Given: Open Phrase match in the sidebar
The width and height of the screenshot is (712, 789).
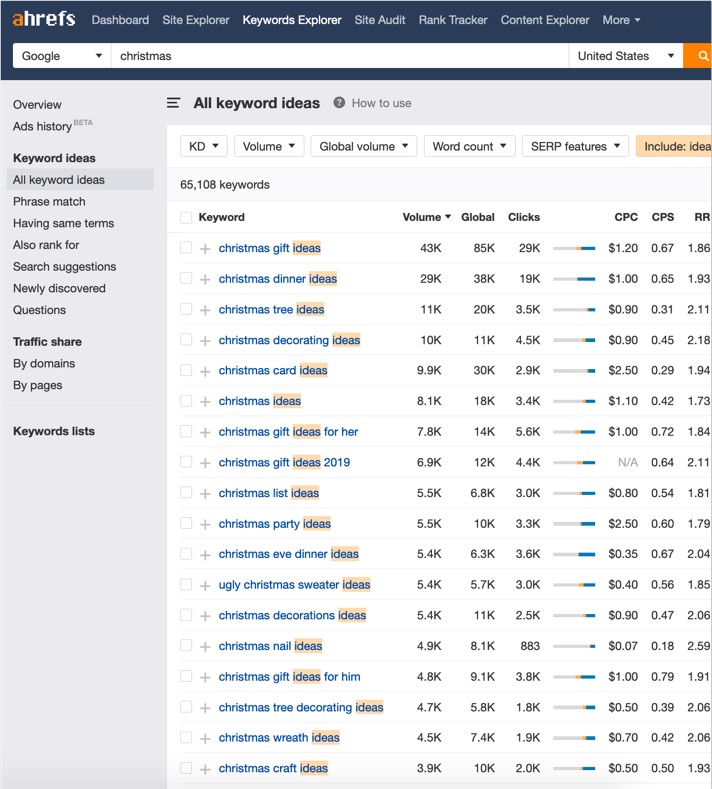Looking at the screenshot, I should (x=49, y=201).
